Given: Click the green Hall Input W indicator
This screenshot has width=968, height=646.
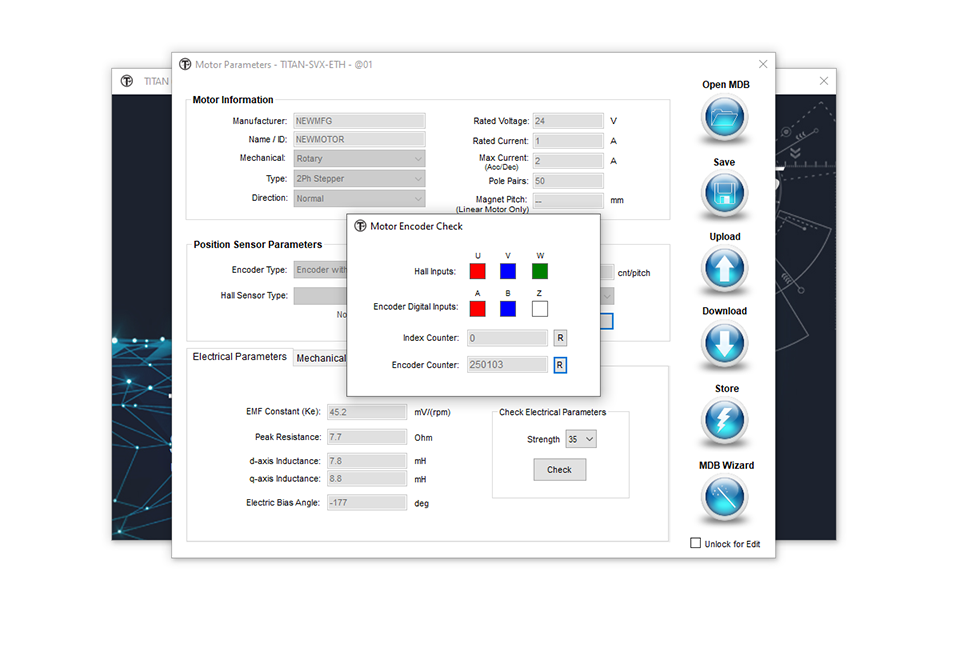Looking at the screenshot, I should (540, 271).
